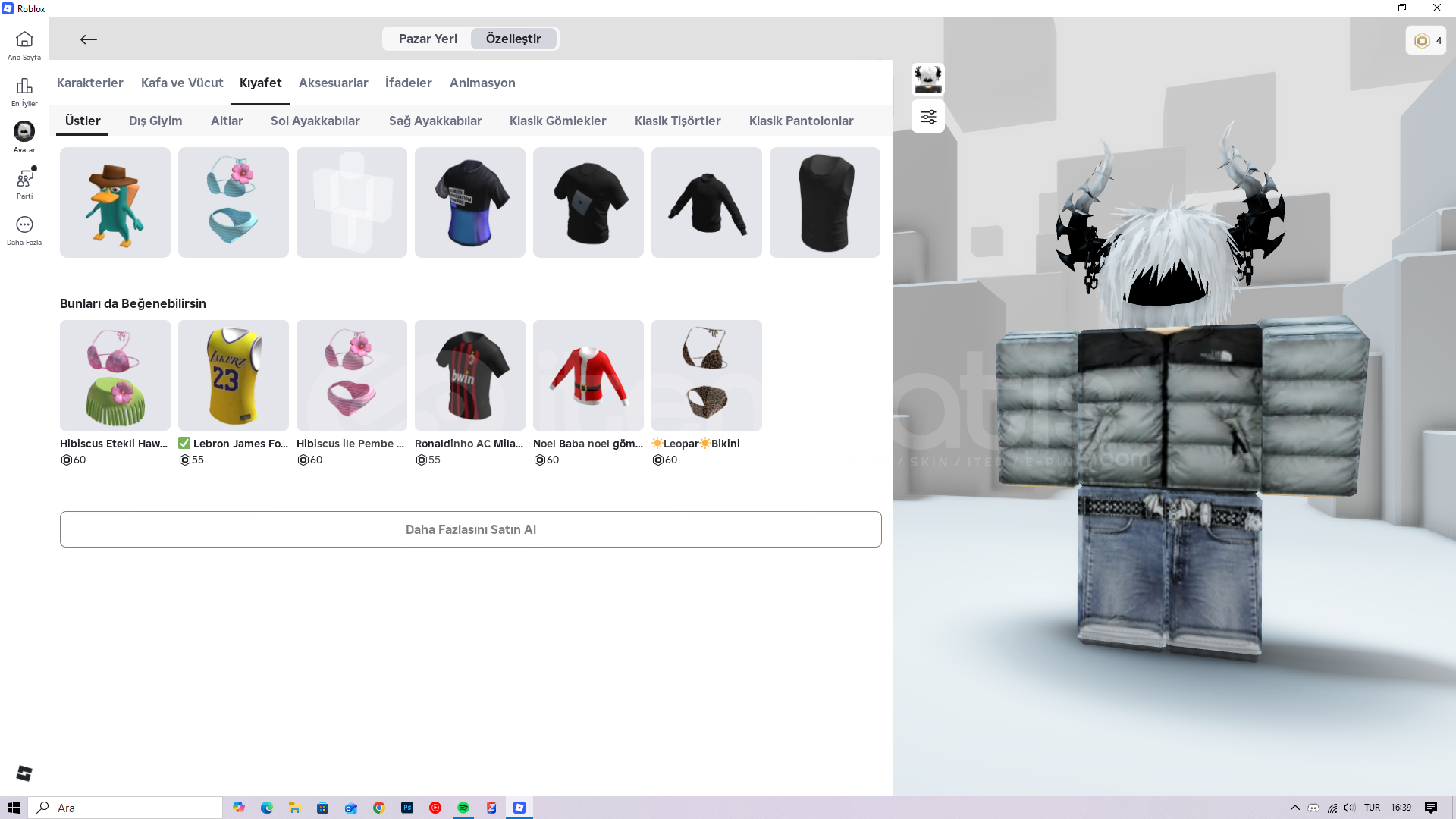
Task: Click Daha Fazlasını Satın Al button
Action: coord(470,529)
